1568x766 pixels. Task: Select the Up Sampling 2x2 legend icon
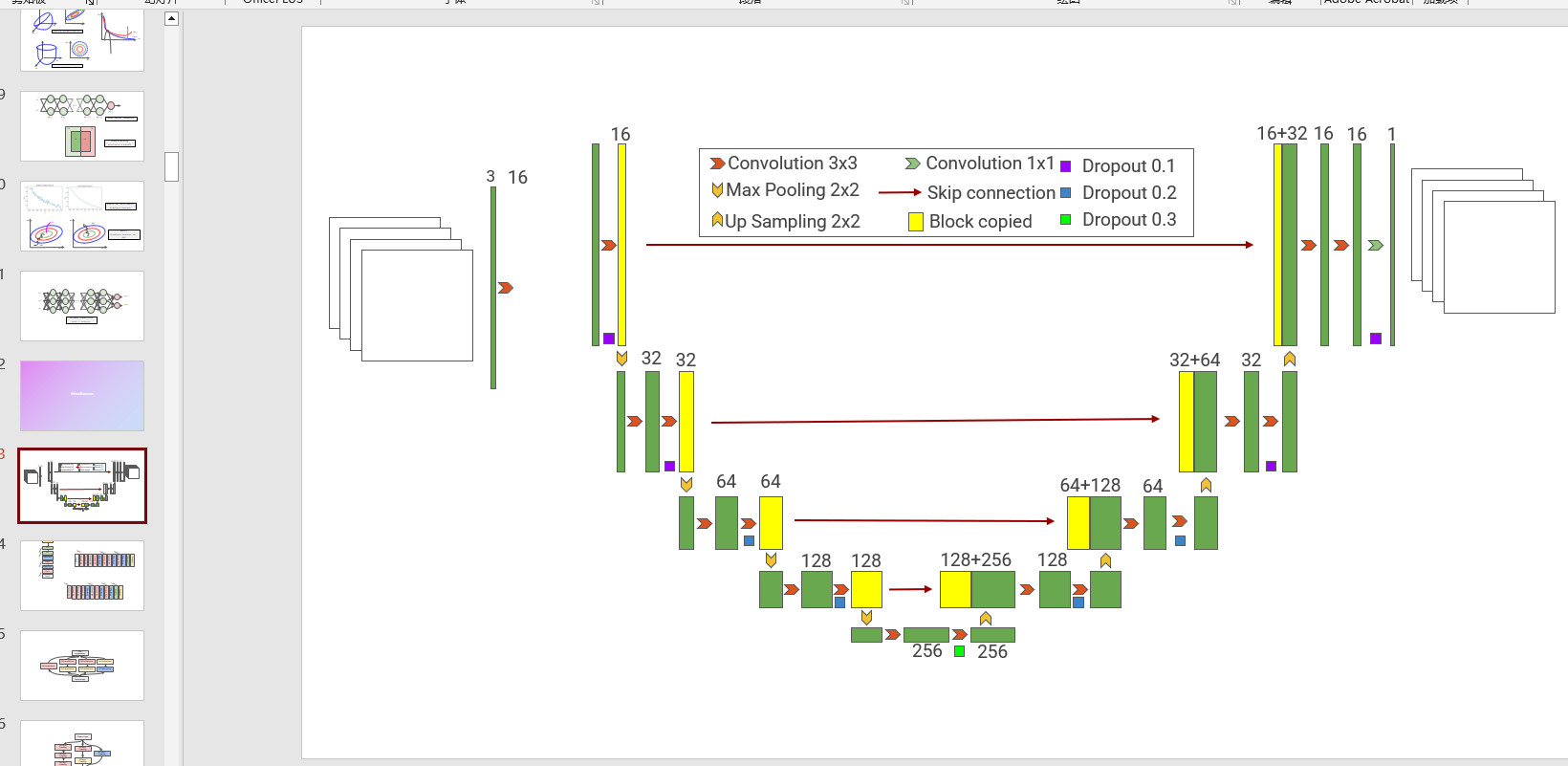click(x=717, y=221)
